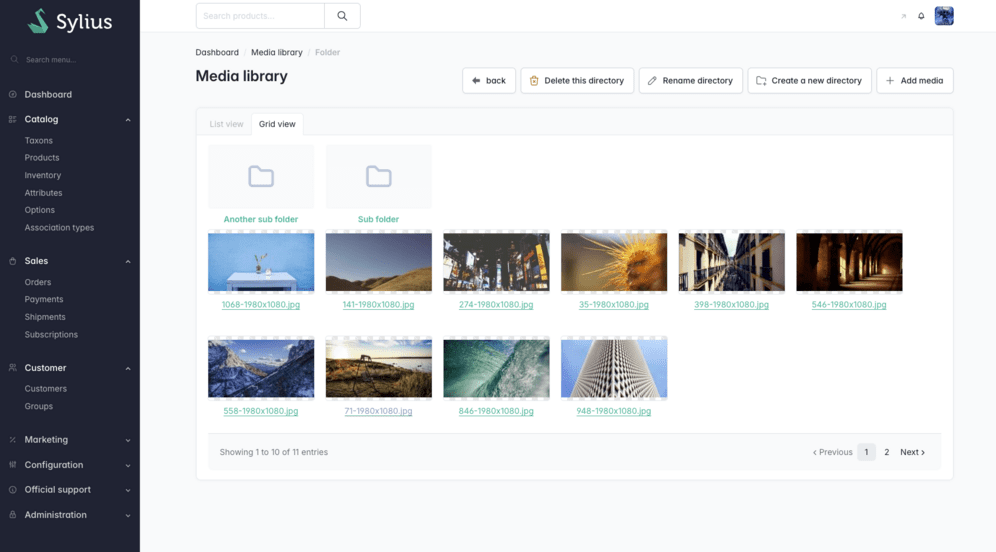Open the Sub folder icon
The width and height of the screenshot is (996, 552).
(379, 177)
